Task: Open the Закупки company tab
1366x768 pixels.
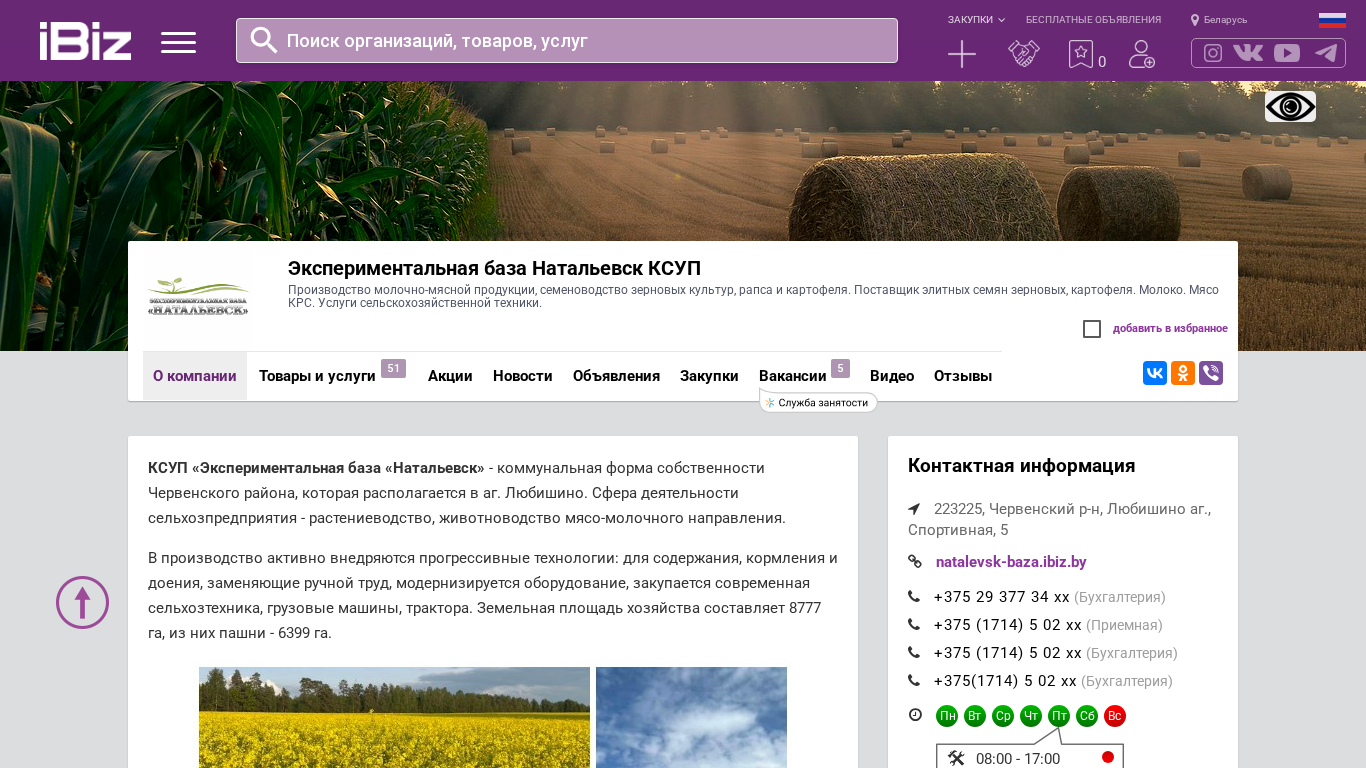Action: click(709, 376)
